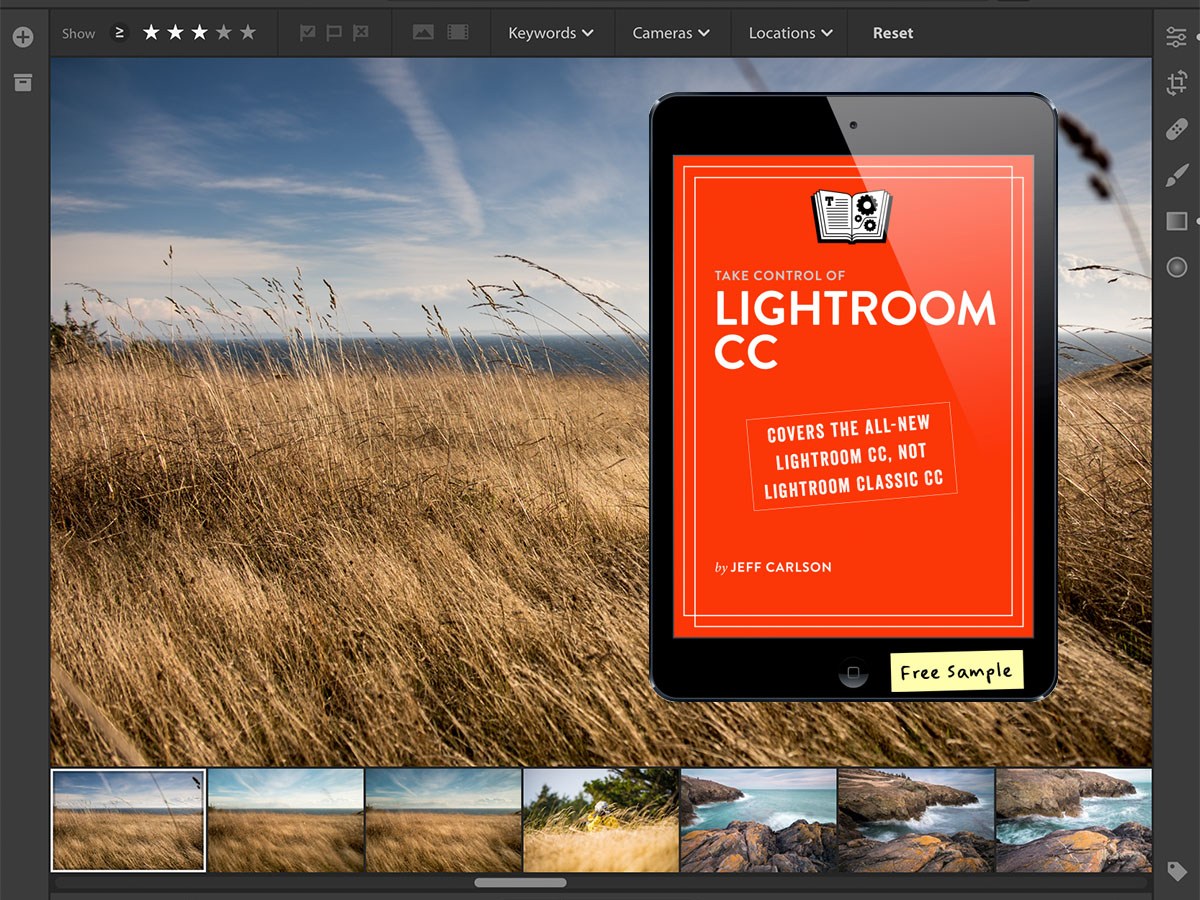This screenshot has height=900, width=1200.
Task: Click the Add Photos plus icon
Action: pos(23,38)
